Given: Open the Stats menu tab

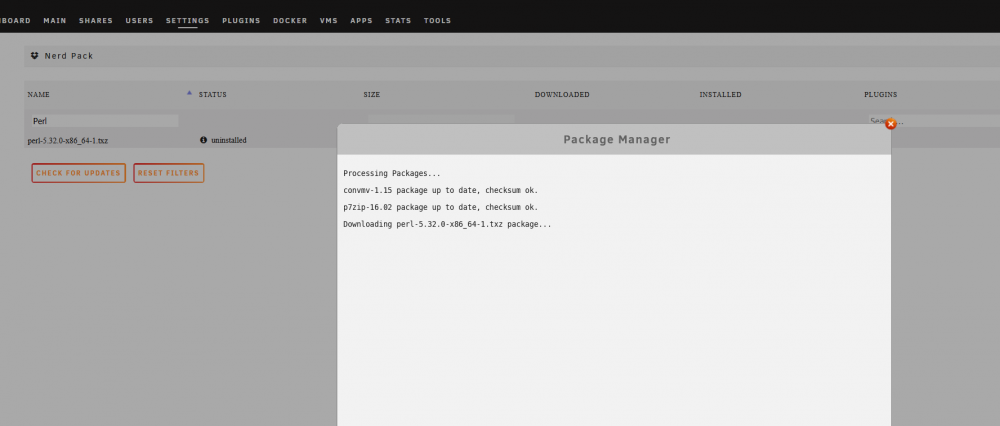Looking at the screenshot, I should 398,20.
